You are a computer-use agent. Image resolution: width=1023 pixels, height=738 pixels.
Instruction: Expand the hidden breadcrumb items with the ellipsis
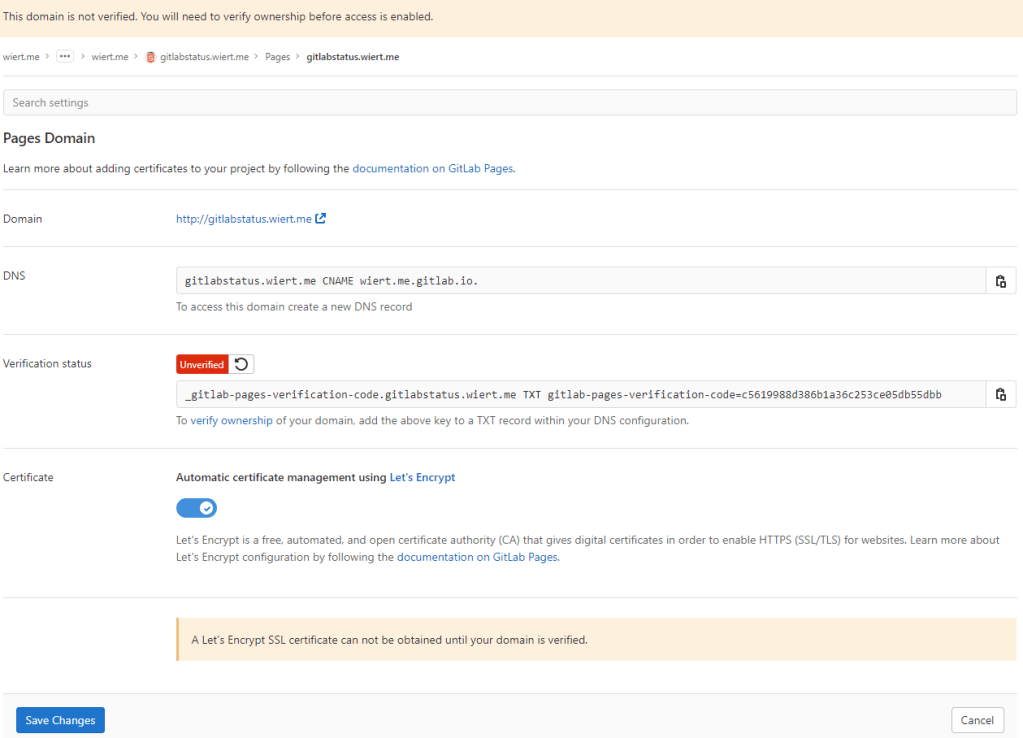pos(64,56)
